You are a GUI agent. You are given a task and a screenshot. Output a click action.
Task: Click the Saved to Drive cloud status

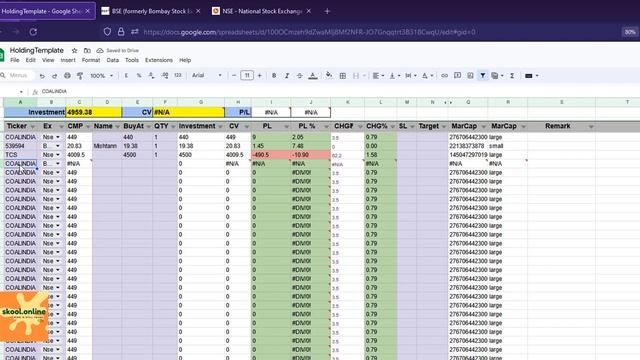point(118,51)
